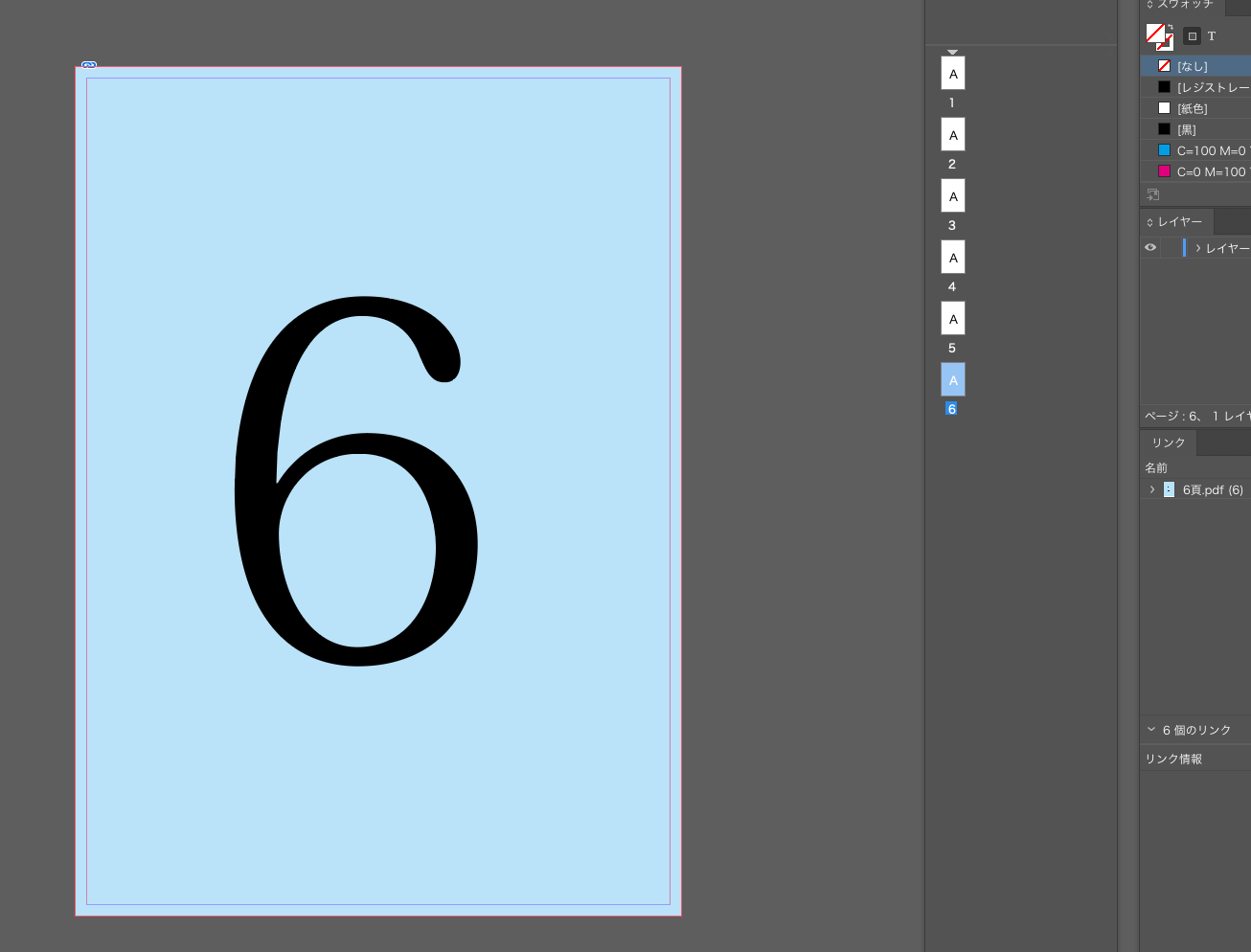The image size is (1251, 952).
Task: Select the formatting affects text T icon
Action: [x=1212, y=36]
